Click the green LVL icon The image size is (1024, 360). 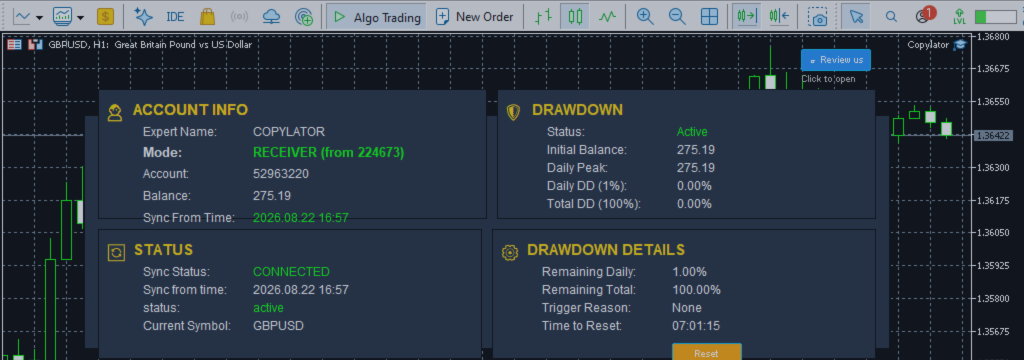coord(959,16)
